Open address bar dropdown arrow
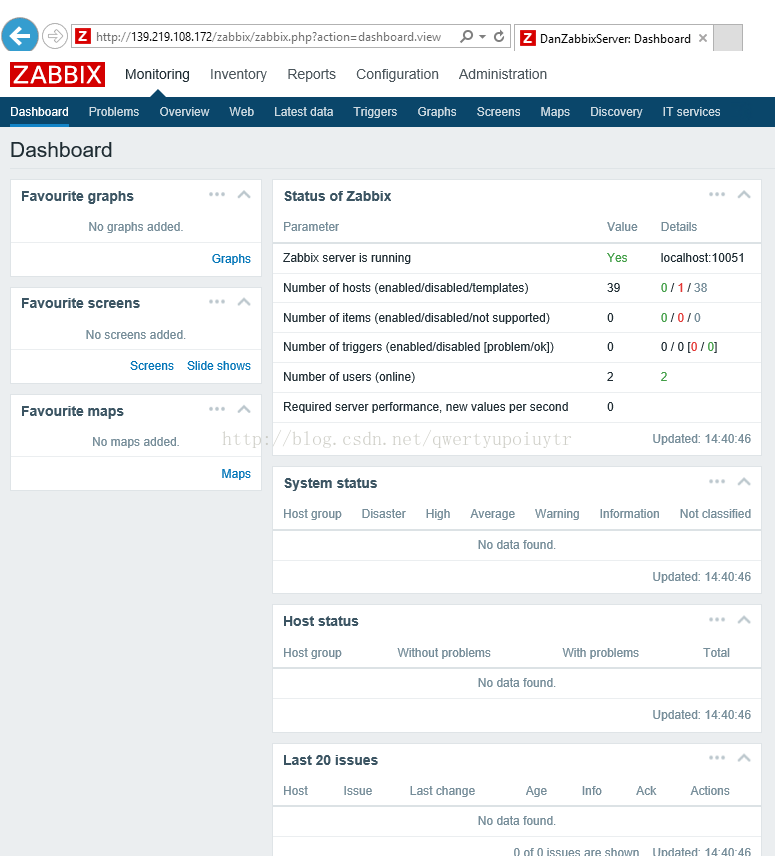775x856 pixels. coord(482,37)
